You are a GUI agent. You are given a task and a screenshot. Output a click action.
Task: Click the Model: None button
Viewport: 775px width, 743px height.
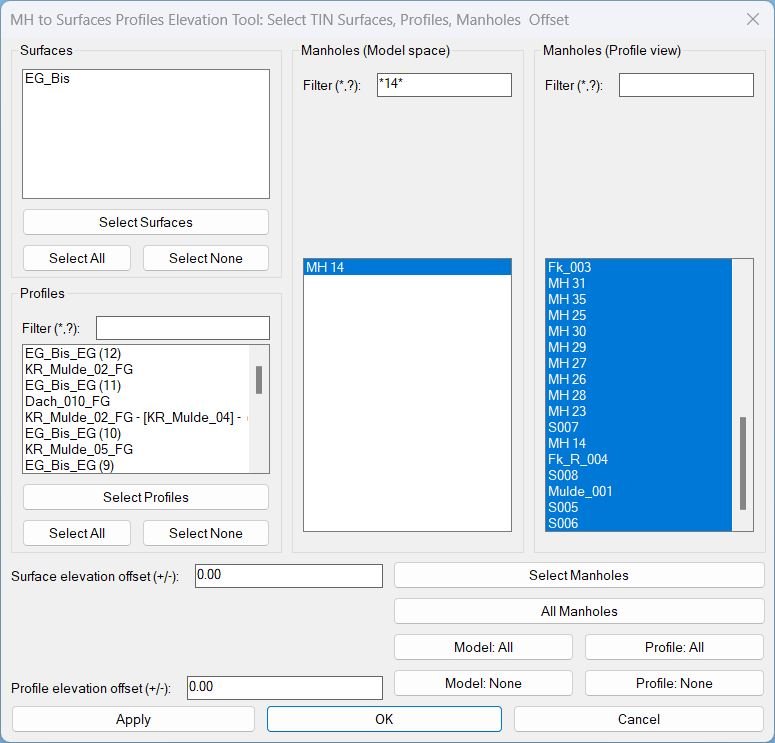coord(483,683)
